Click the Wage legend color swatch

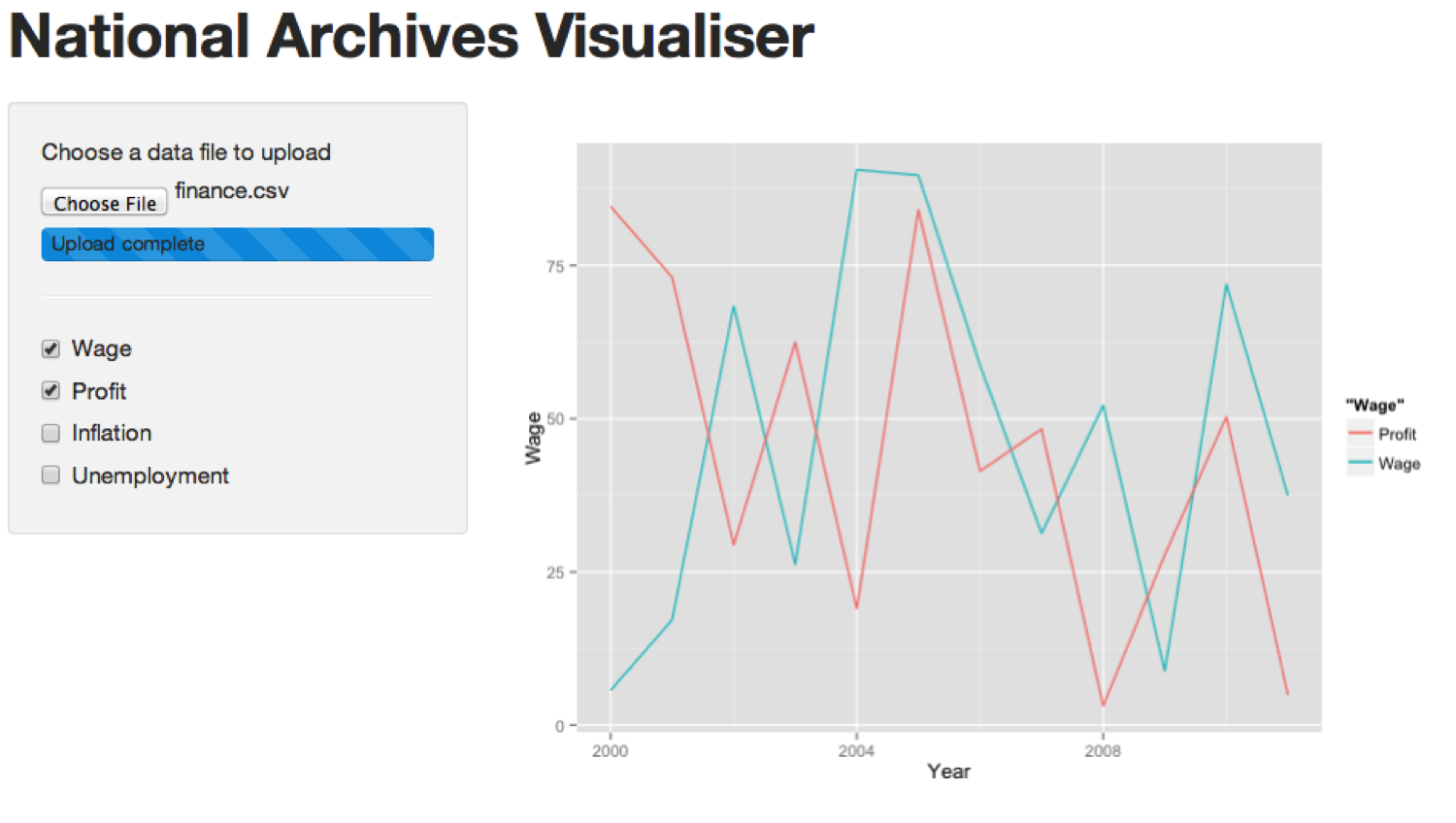pyautogui.click(x=1360, y=463)
